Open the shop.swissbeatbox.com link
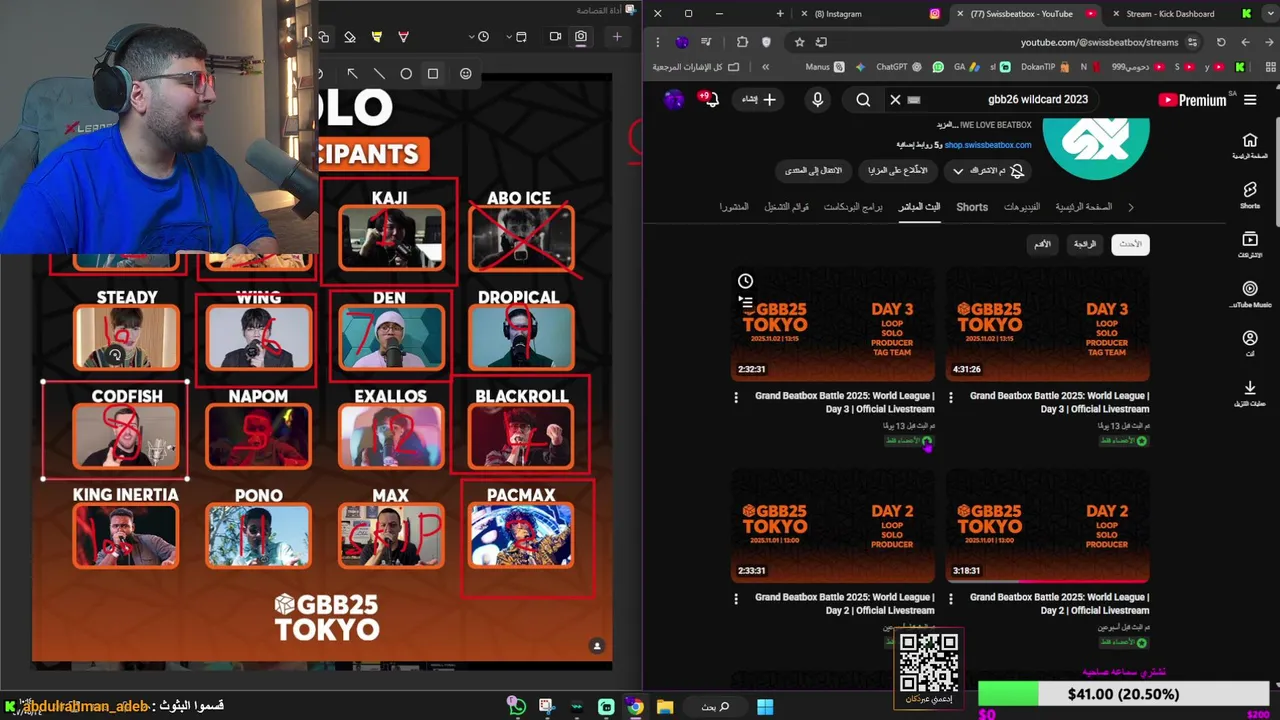The height and width of the screenshot is (720, 1280). pos(988,145)
